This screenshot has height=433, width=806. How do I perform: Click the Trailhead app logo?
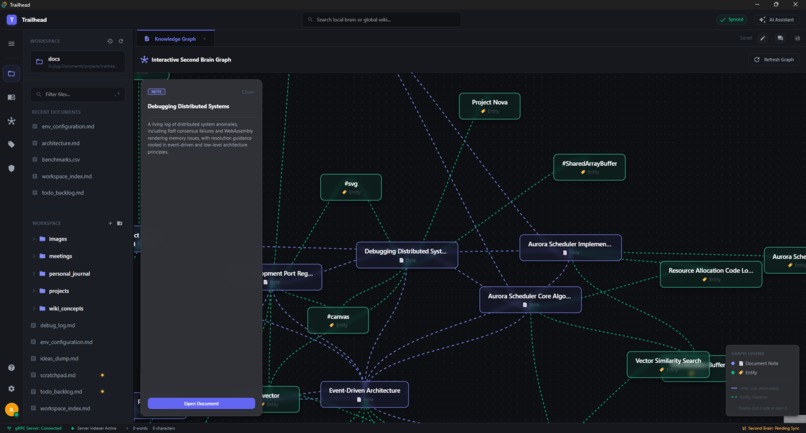(x=11, y=20)
